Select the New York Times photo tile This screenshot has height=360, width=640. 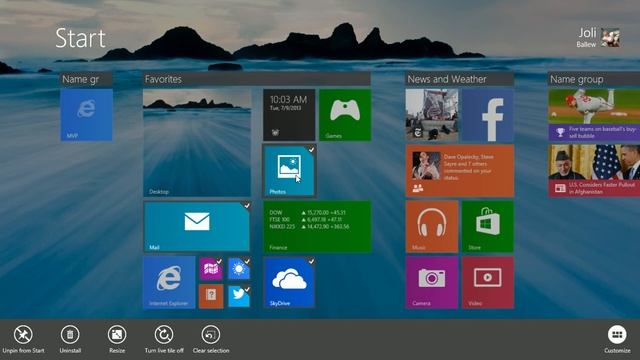(432, 115)
